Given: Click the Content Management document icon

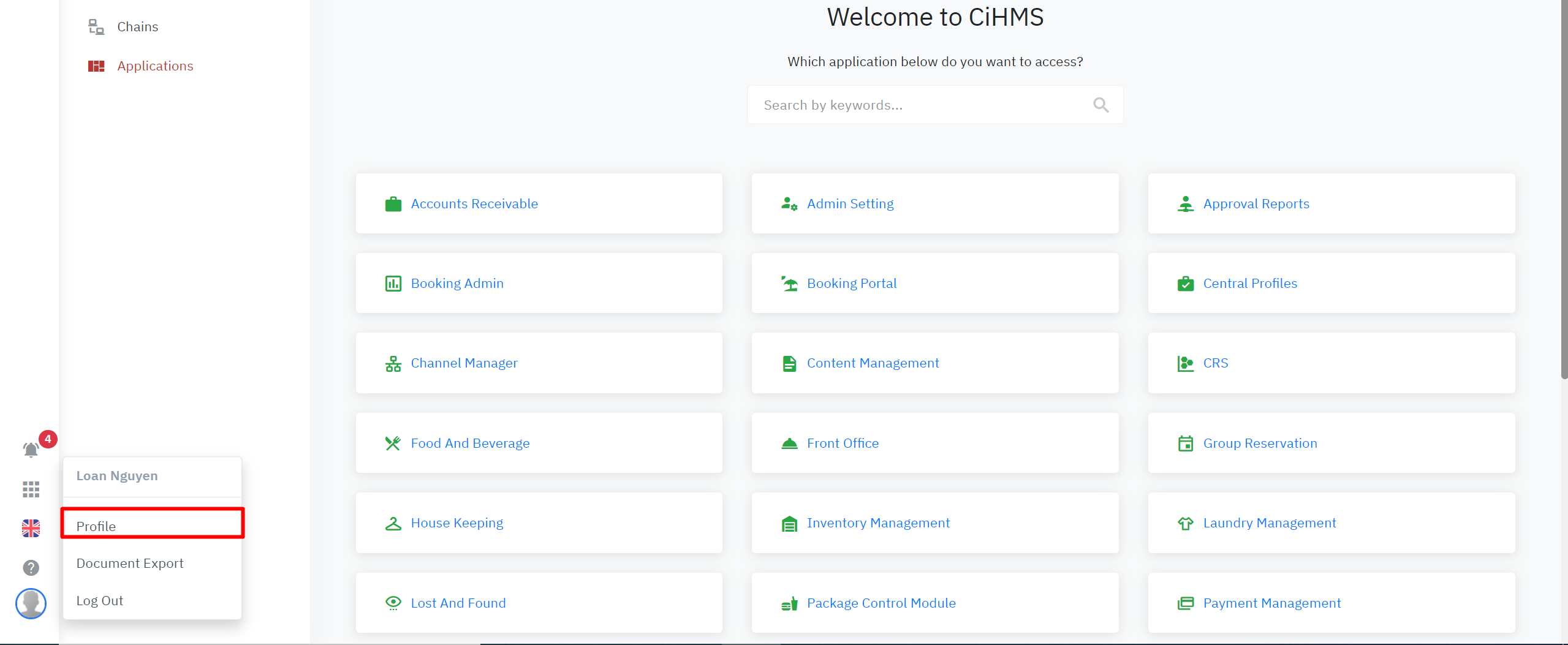Looking at the screenshot, I should (x=789, y=363).
